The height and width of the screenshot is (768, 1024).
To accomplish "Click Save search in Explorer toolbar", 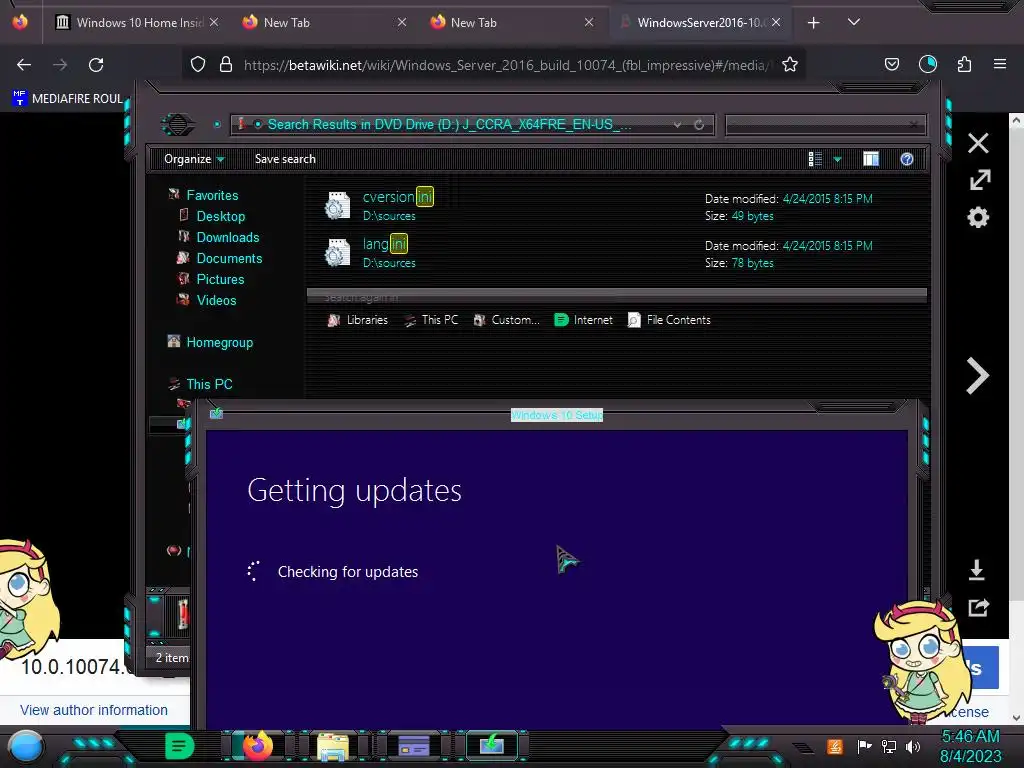I will [285, 159].
